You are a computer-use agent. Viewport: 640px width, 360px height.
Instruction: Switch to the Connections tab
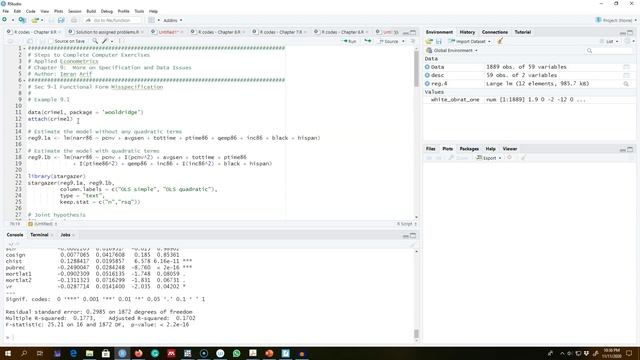tap(495, 32)
